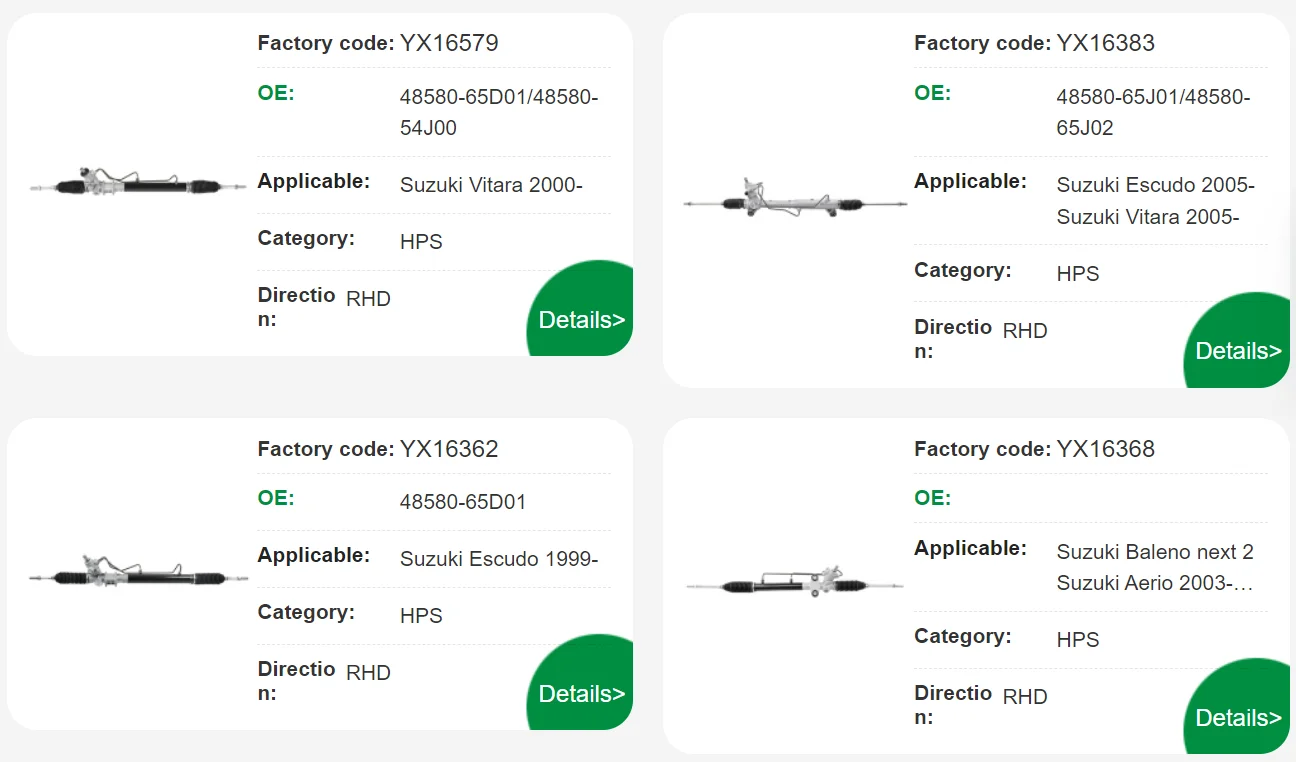
Task: Click the truncated Suzuki Aerio 2003- text
Action: 1154,583
